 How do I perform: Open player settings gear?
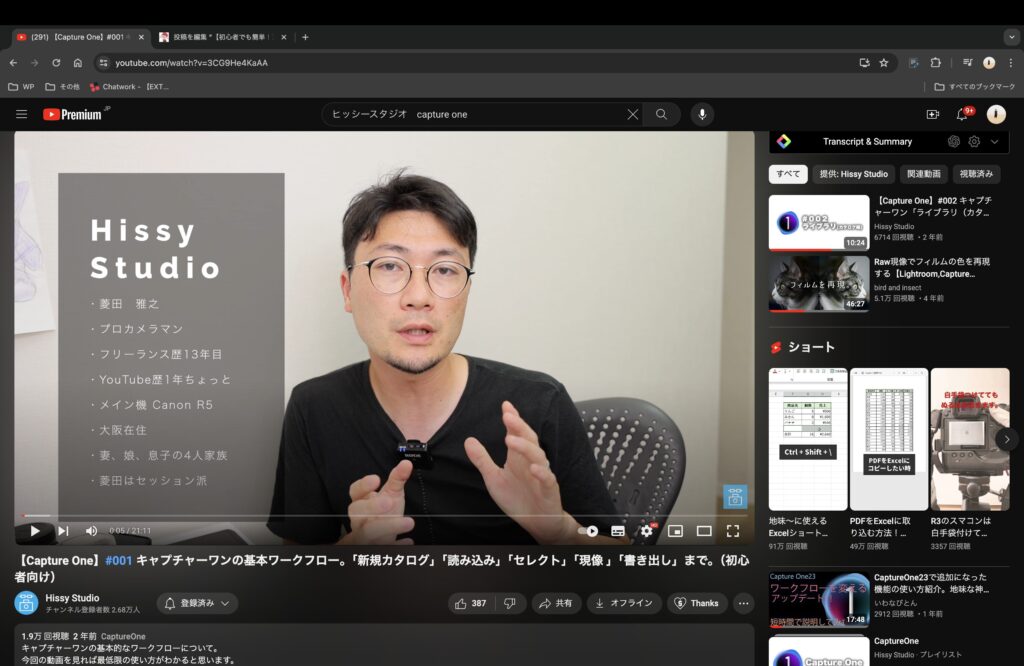click(647, 531)
